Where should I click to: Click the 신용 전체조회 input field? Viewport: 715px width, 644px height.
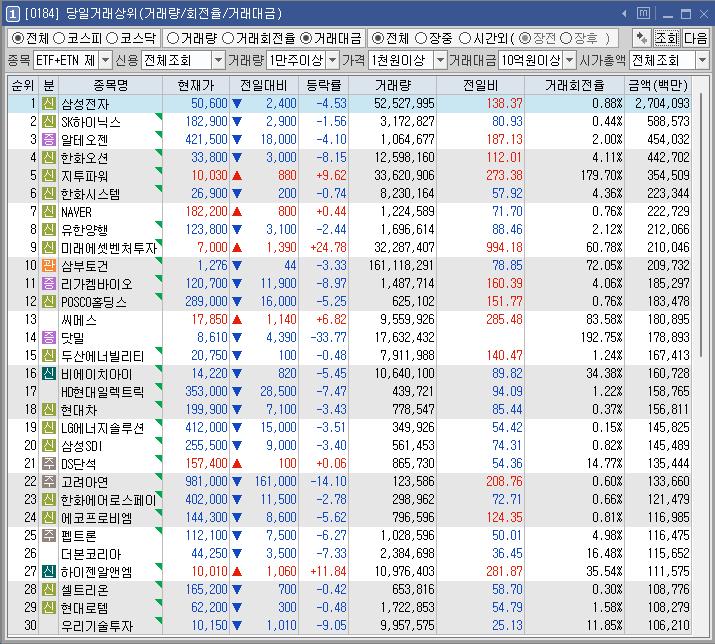click(x=177, y=60)
